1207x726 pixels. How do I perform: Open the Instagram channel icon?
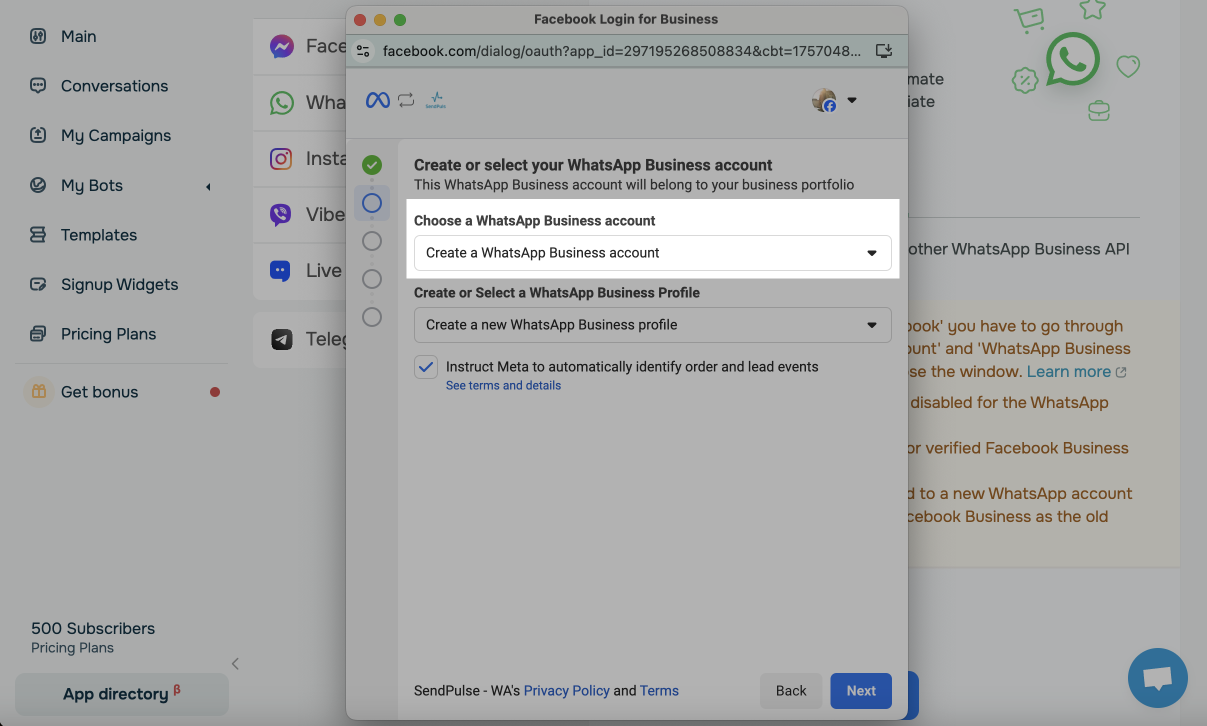coord(282,159)
